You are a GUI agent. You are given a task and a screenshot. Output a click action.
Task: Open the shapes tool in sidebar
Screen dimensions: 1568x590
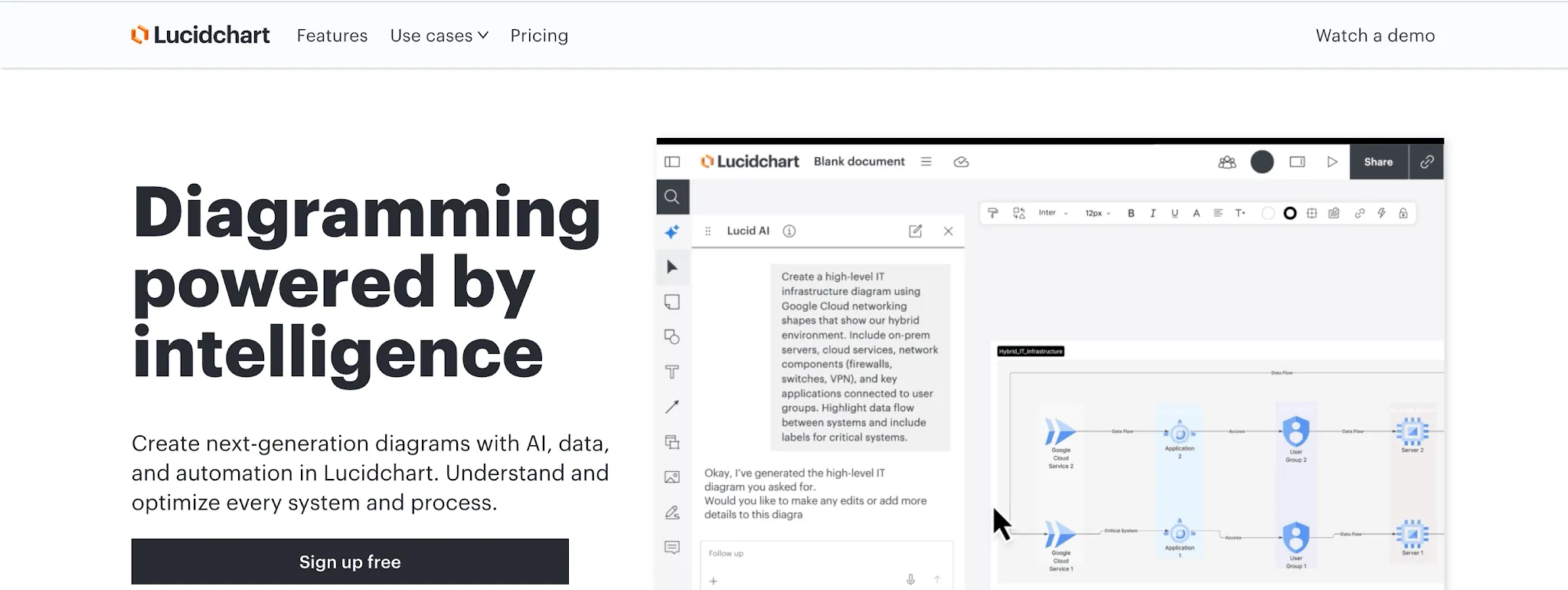pyautogui.click(x=672, y=337)
